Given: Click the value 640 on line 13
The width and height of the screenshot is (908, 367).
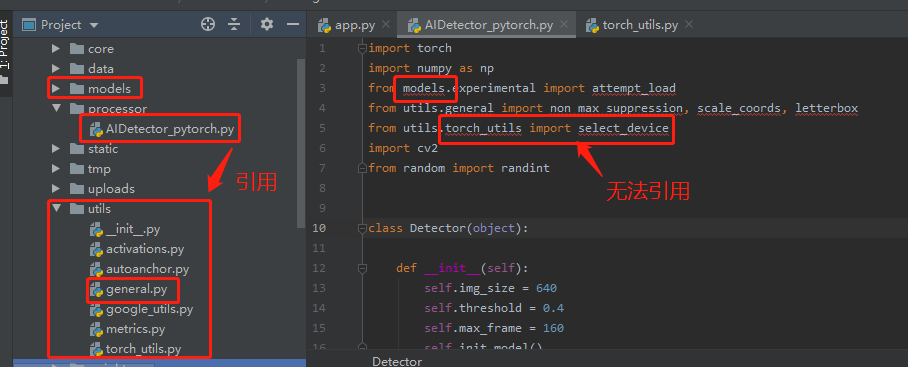Looking at the screenshot, I should coord(546,288).
